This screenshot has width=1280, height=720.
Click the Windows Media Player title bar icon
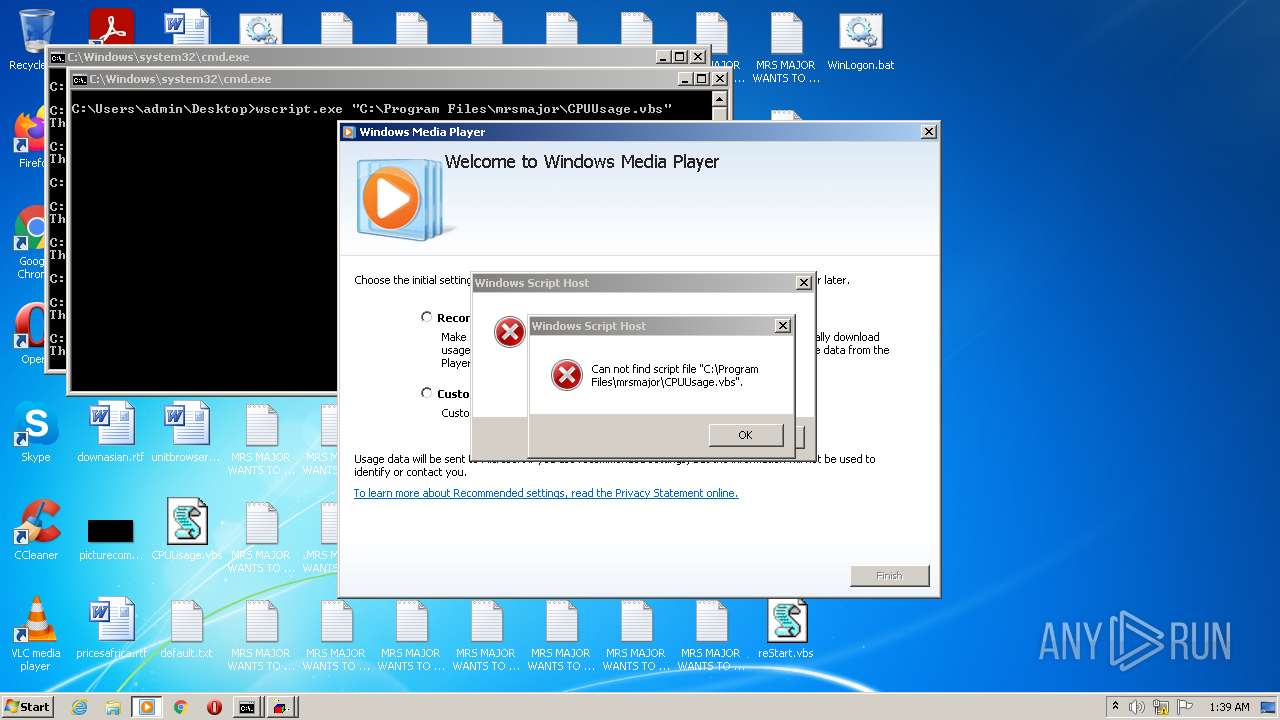349,132
